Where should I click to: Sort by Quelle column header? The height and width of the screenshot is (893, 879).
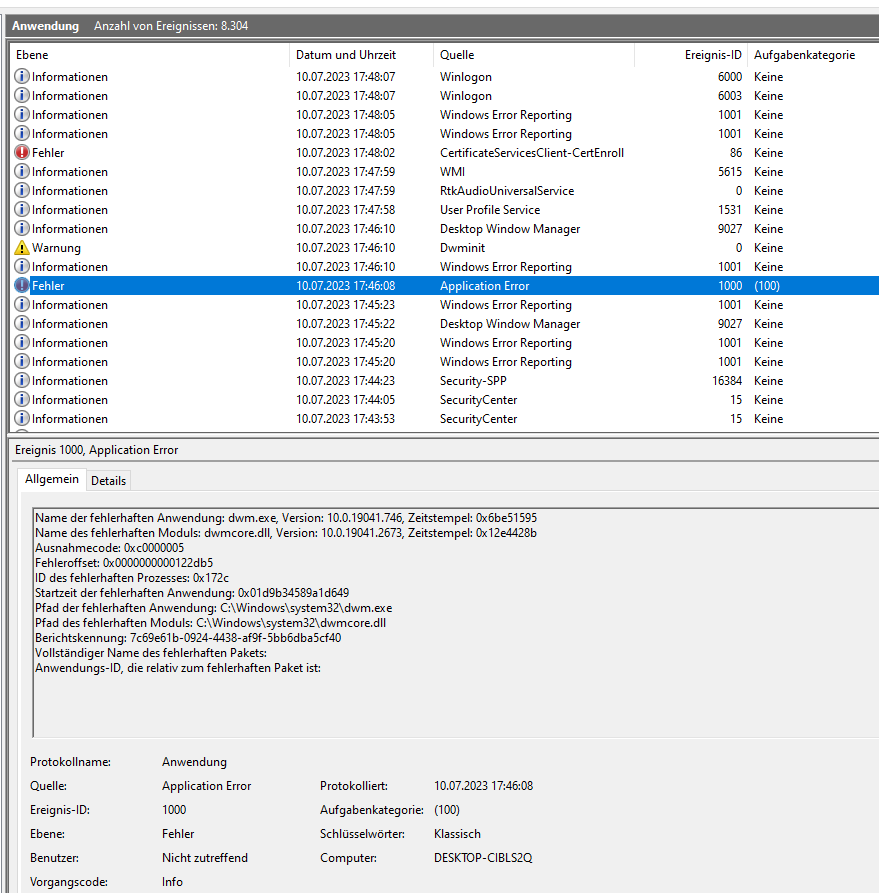(x=534, y=55)
